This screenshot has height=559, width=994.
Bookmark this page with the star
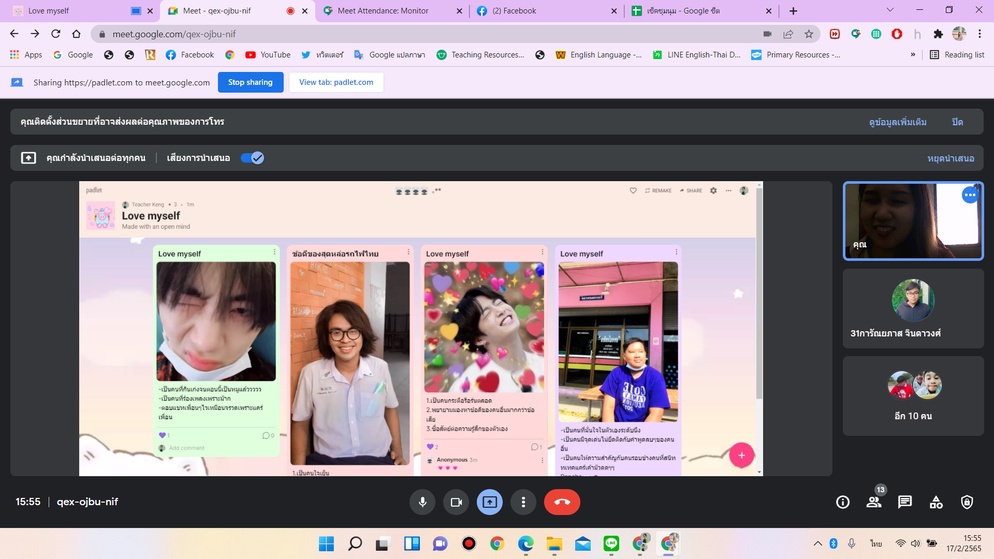point(808,34)
